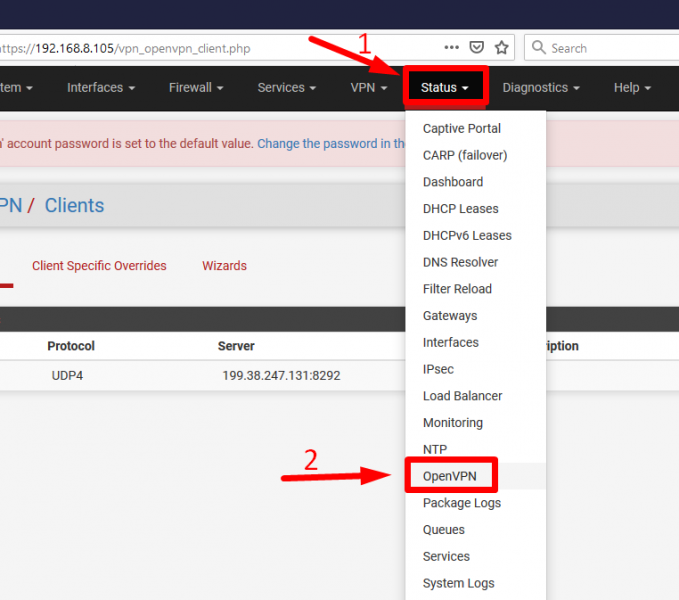Open the Firewall dropdown menu

[x=195, y=88]
